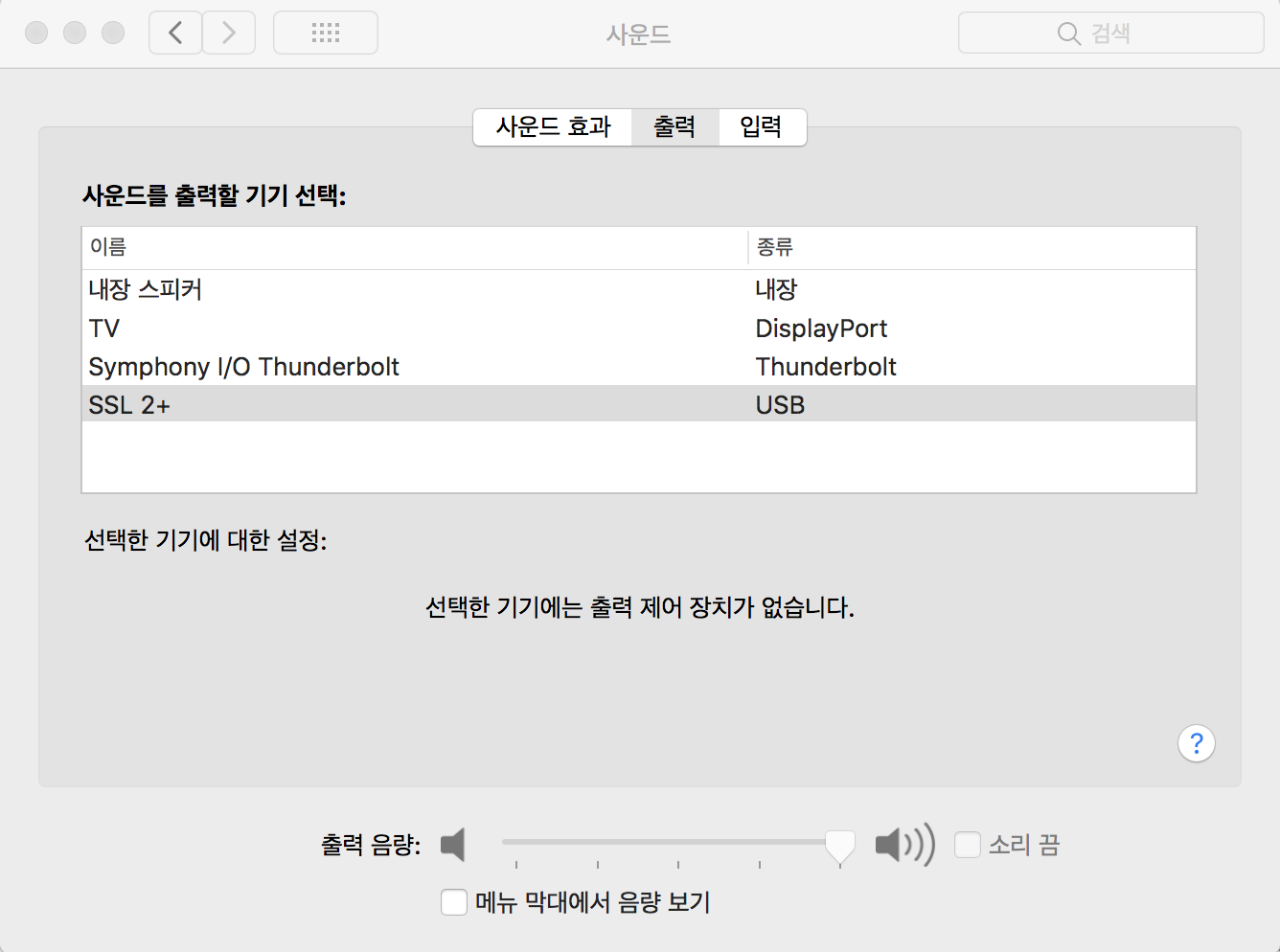Zoom the 사운드 window
Viewport: 1280px width, 952px height.
point(113,33)
